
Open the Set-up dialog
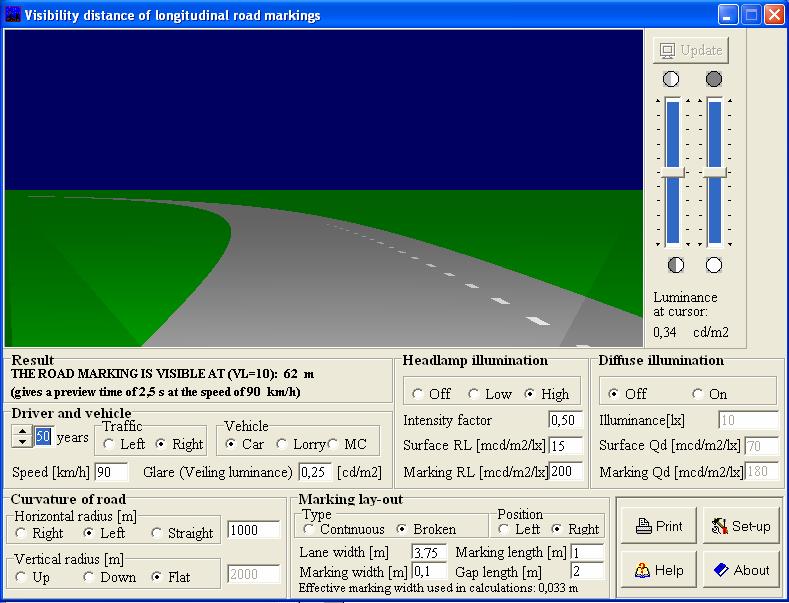tap(741, 526)
